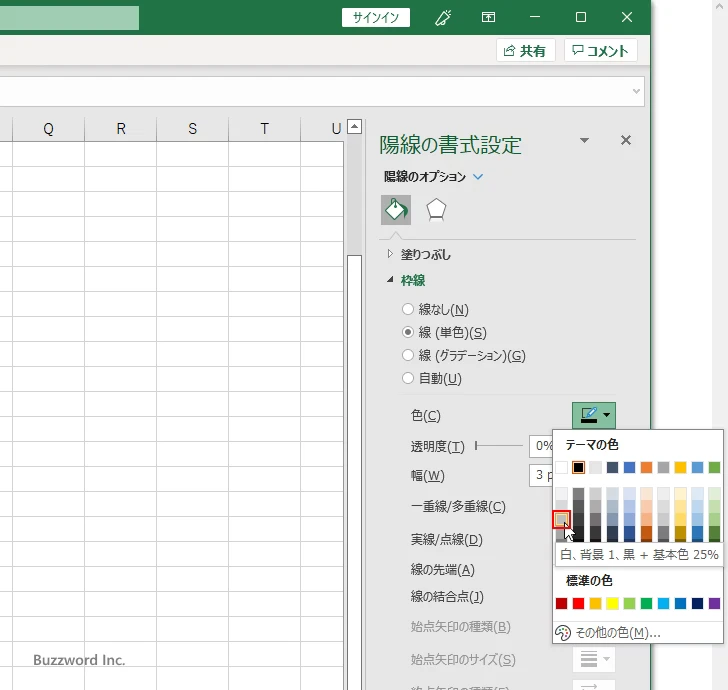Pick the orange theme color swatch
This screenshot has height=690, width=728.
(646, 467)
